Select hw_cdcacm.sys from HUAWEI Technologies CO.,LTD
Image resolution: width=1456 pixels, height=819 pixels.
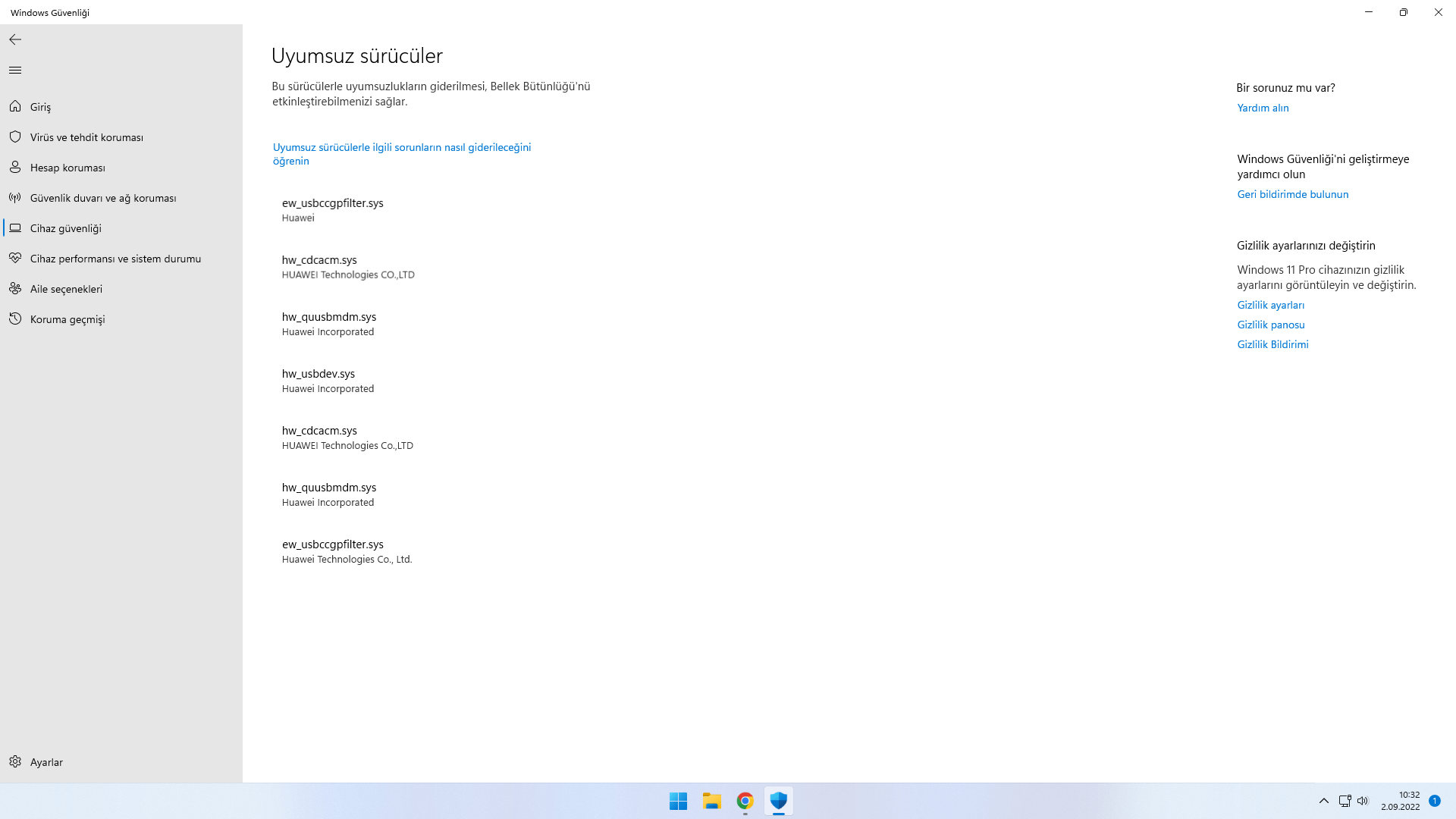348,267
